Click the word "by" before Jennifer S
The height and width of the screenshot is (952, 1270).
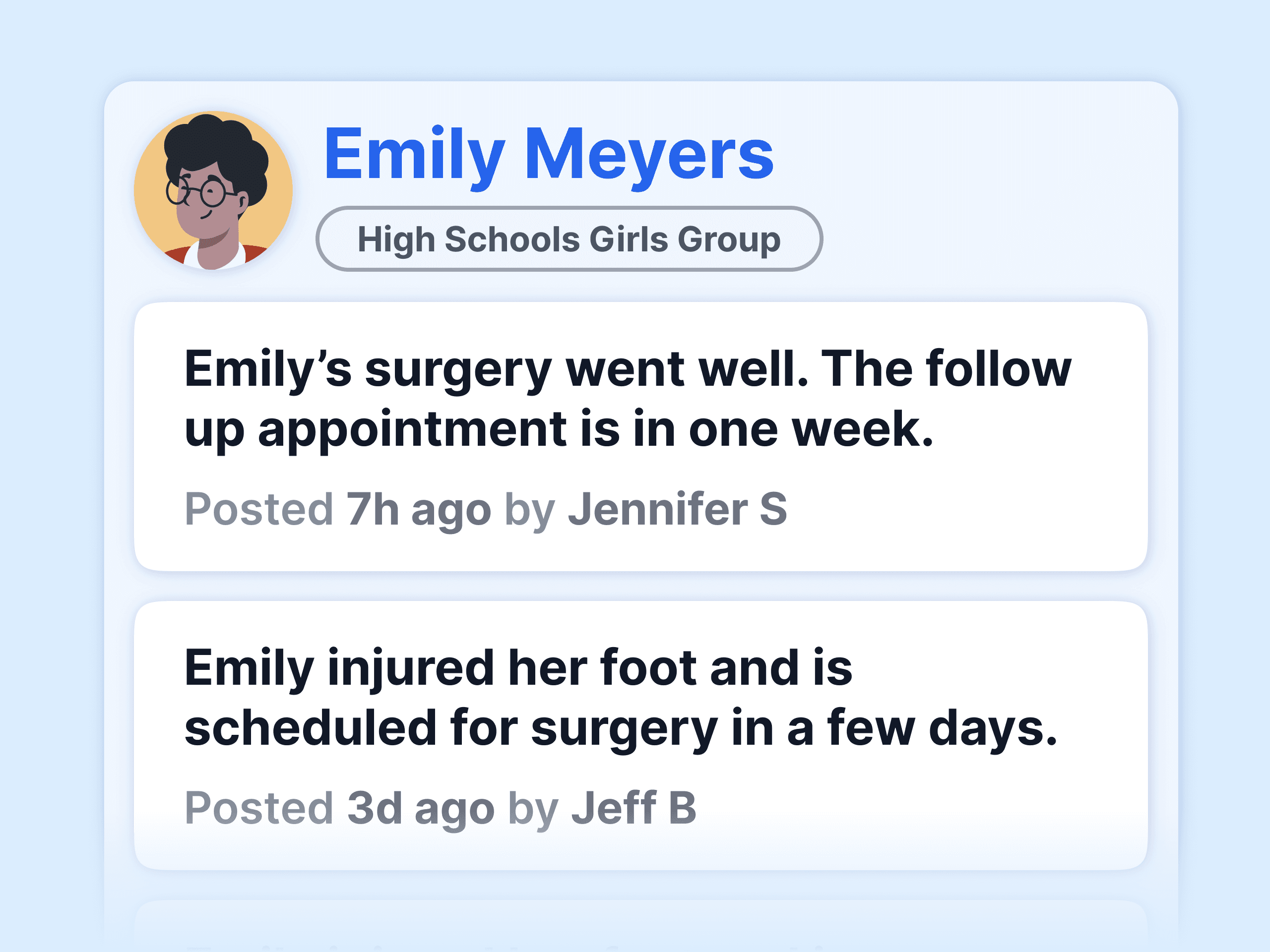coord(529,509)
